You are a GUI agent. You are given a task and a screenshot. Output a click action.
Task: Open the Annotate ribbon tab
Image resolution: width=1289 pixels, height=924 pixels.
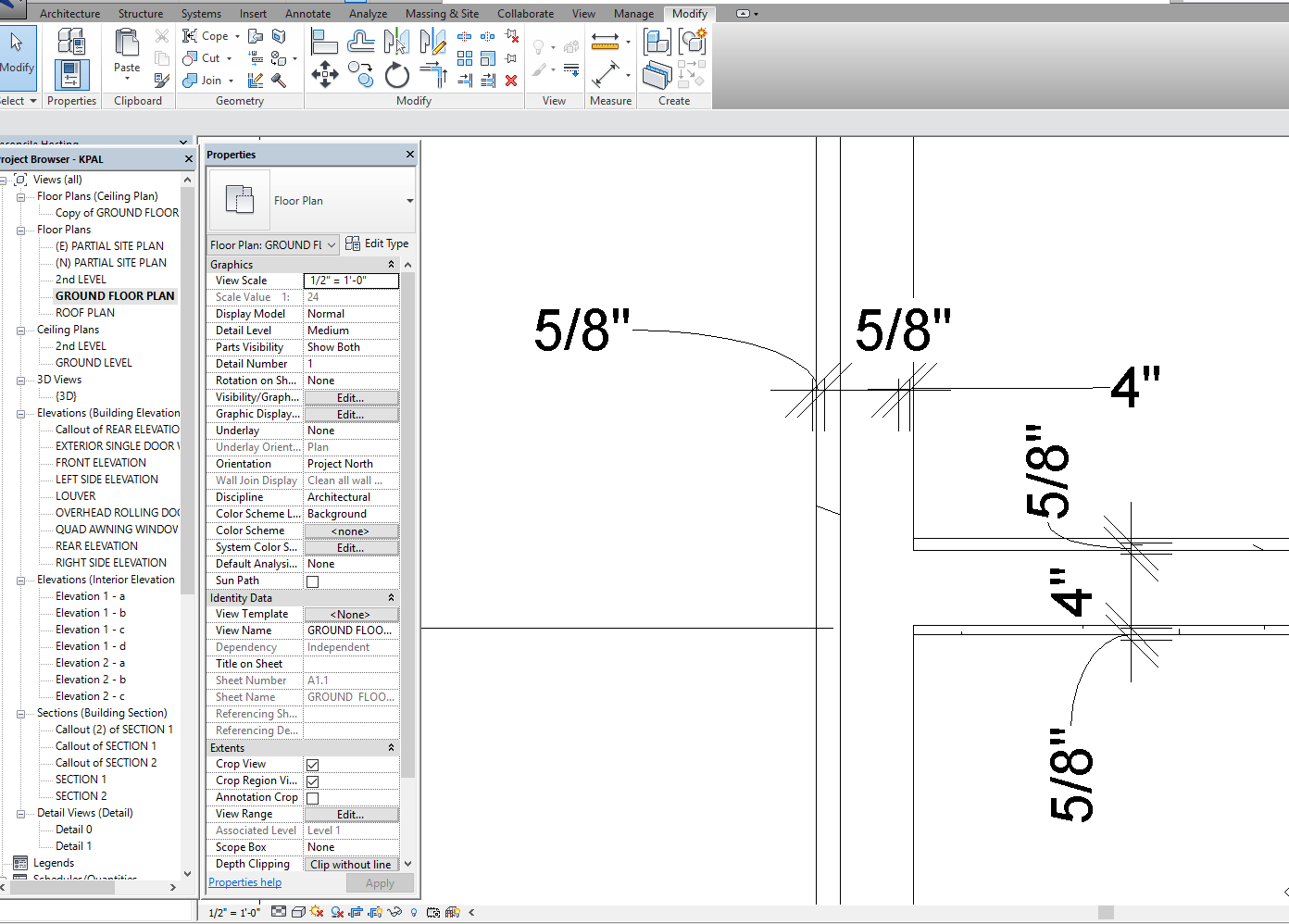point(307,14)
